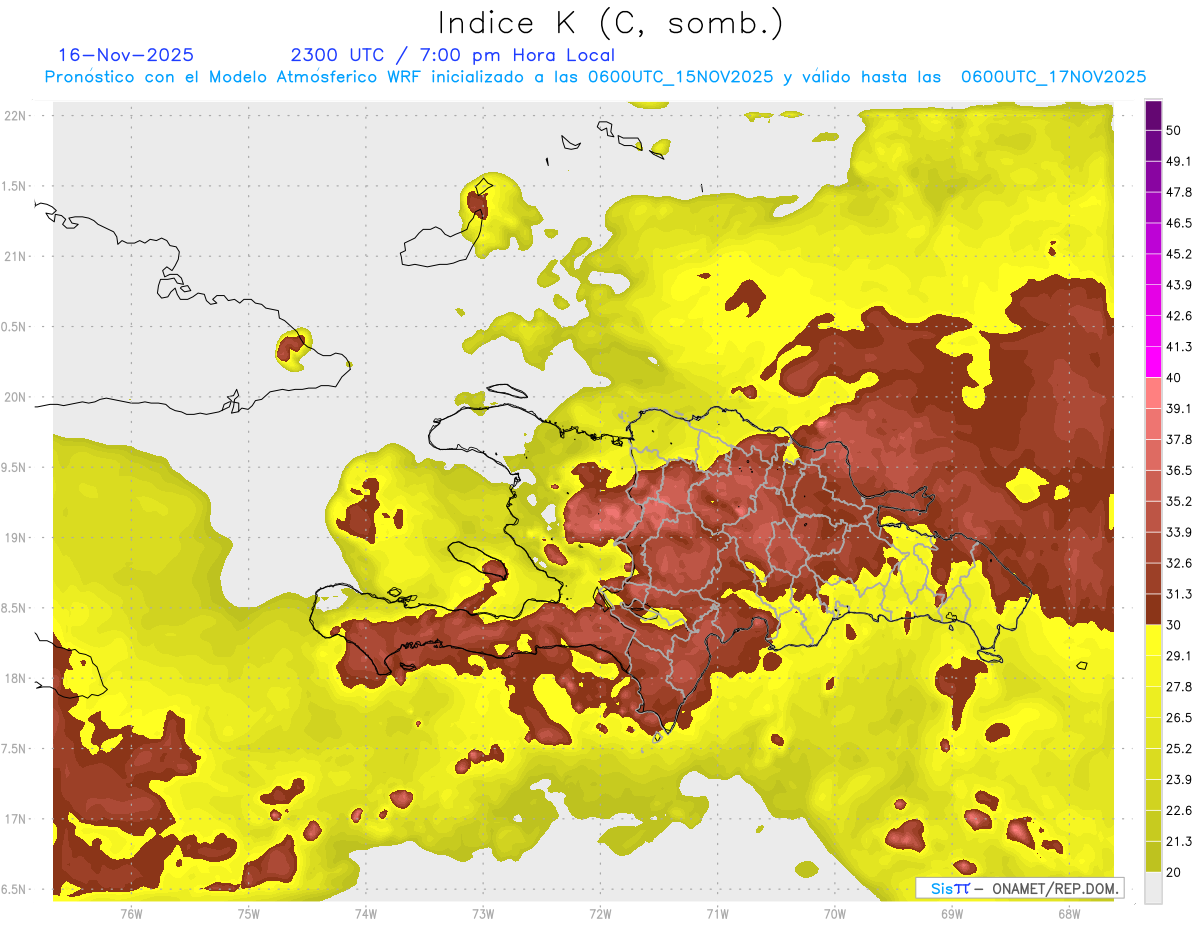Click the longitude axis label '69W'

click(951, 913)
